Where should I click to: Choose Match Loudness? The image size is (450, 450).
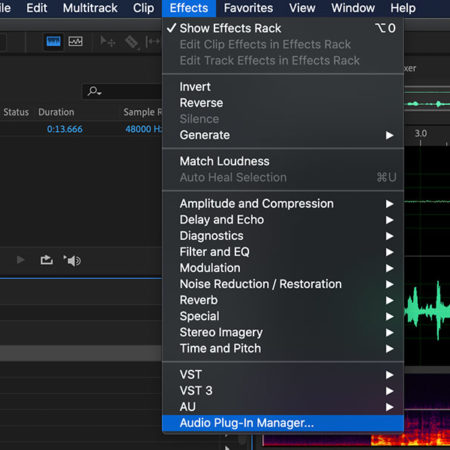(283, 161)
